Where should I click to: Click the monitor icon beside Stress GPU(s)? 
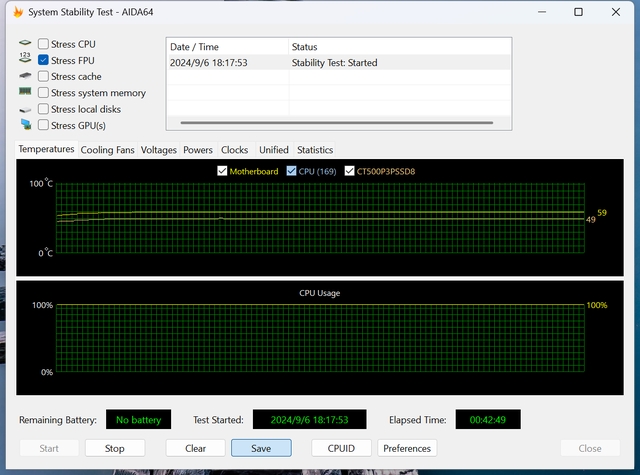click(26, 124)
